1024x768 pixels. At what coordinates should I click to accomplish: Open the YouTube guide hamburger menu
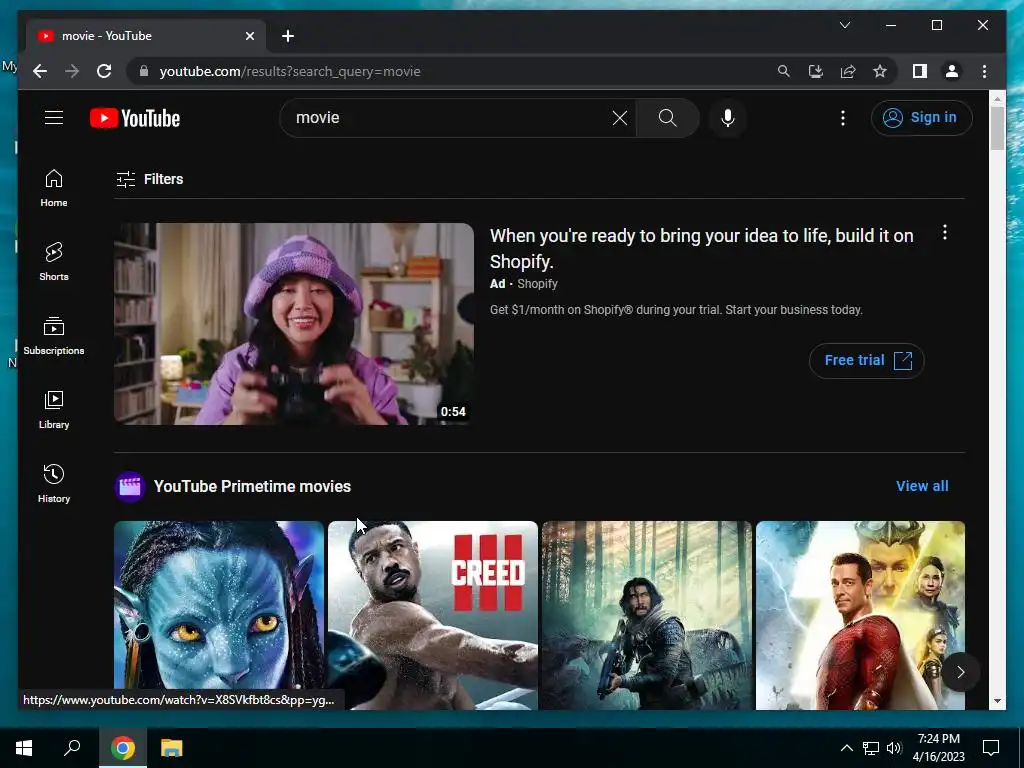(54, 118)
